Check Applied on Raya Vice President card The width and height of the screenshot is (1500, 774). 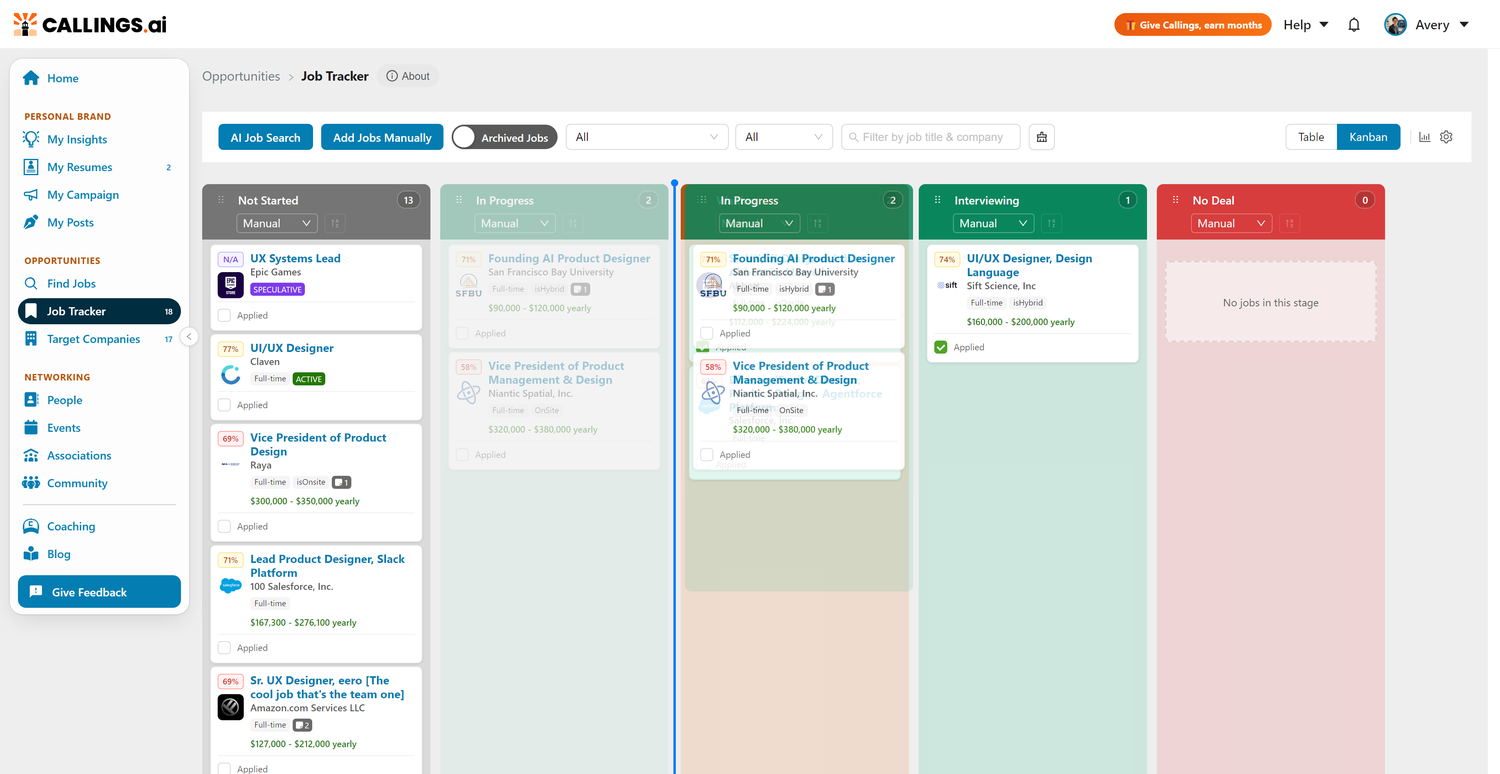point(225,526)
